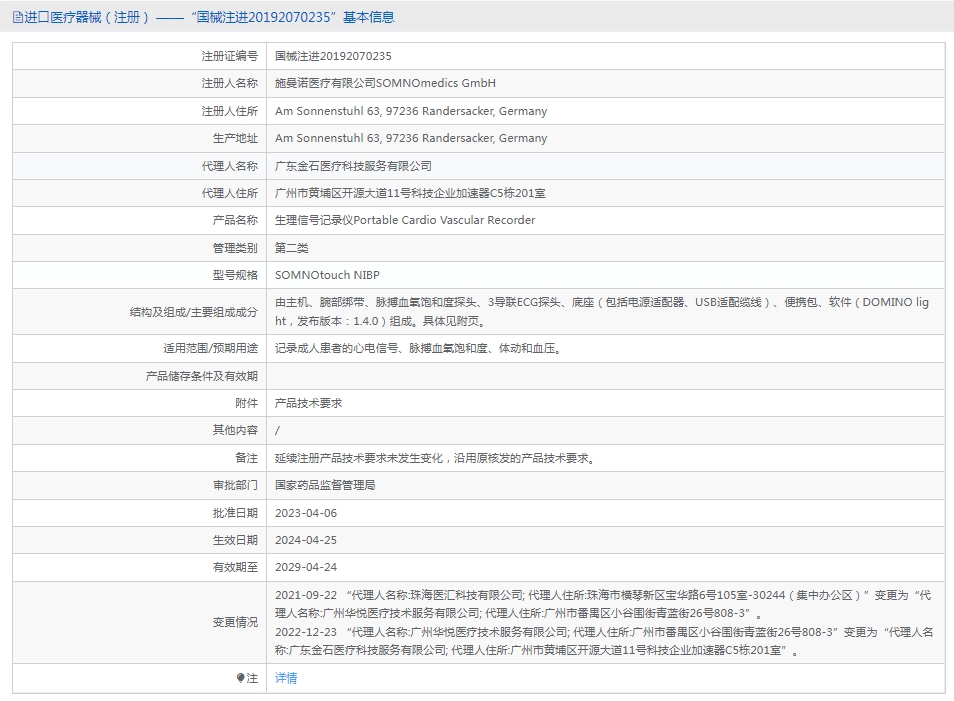
Task: Select agent name 广东金石医疗科技服务有限公司
Action: tap(353, 166)
